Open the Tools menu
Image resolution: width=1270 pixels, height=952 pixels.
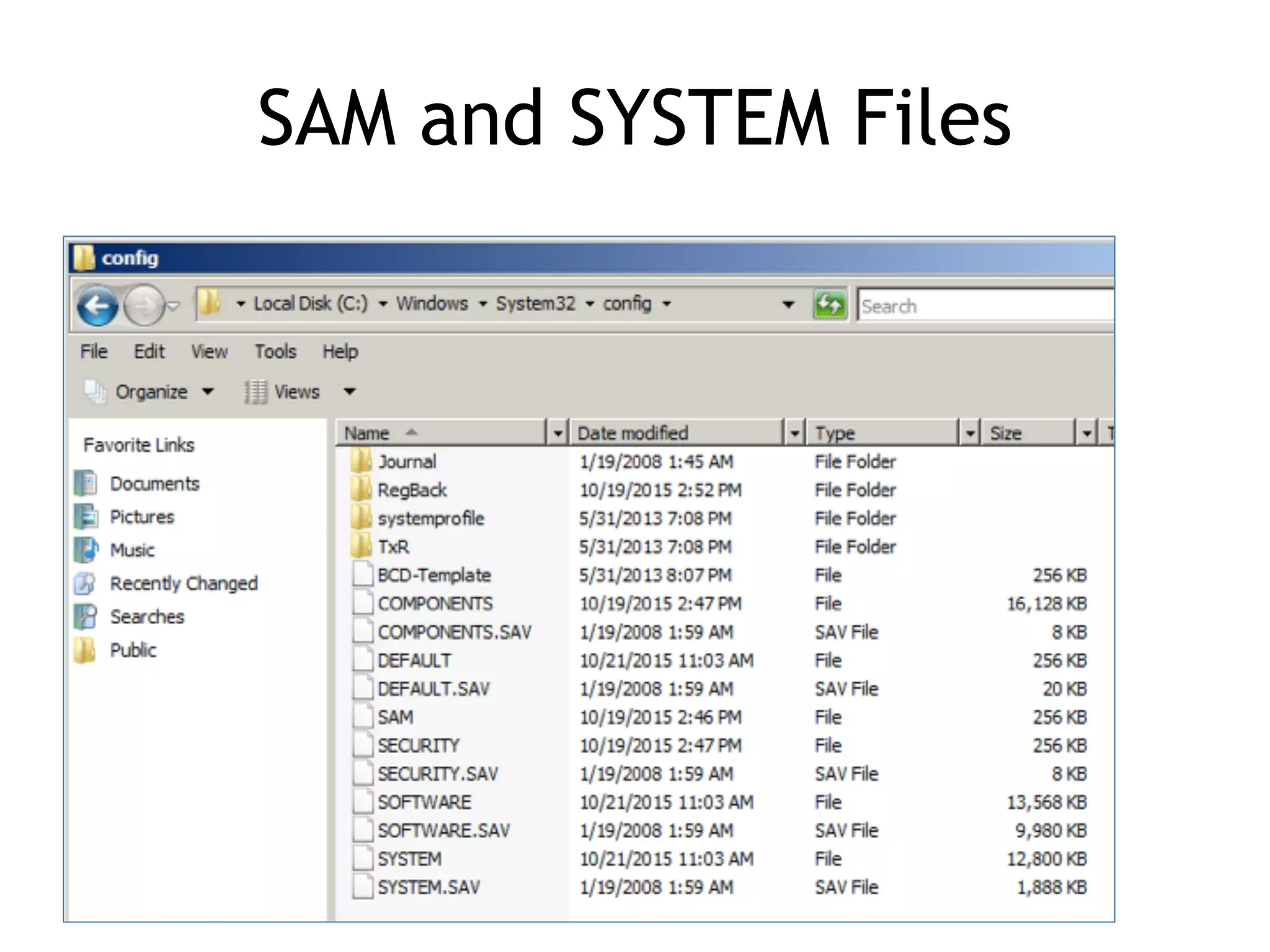pyautogui.click(x=275, y=351)
